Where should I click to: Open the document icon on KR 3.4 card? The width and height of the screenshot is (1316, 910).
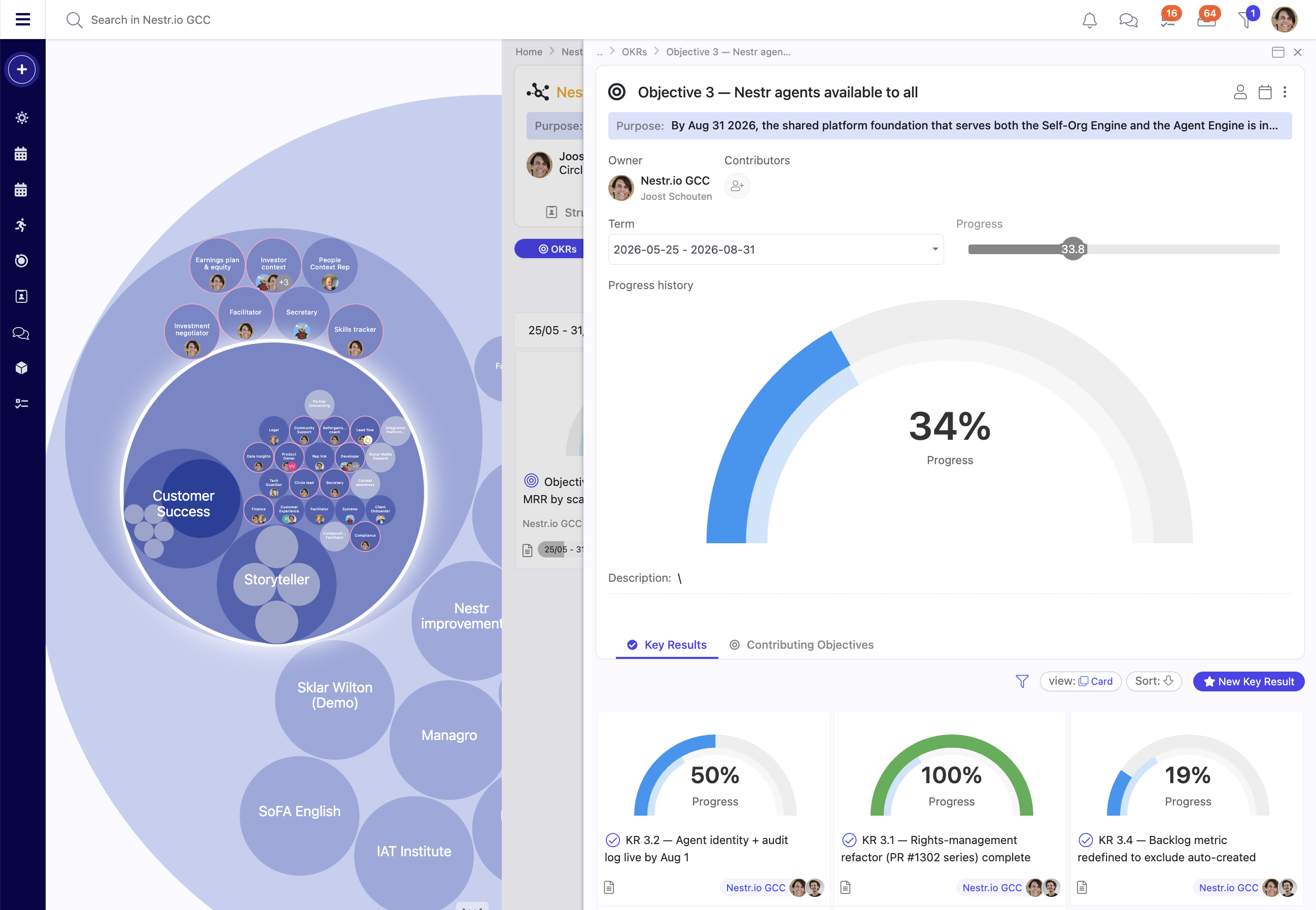(1082, 887)
